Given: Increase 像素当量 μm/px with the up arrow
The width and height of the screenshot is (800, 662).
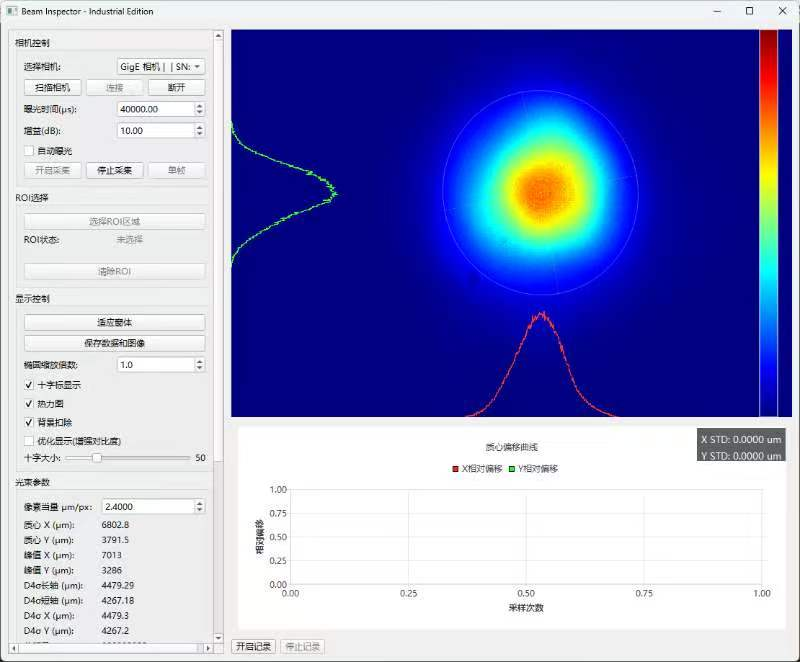Looking at the screenshot, I should click(x=199, y=503).
